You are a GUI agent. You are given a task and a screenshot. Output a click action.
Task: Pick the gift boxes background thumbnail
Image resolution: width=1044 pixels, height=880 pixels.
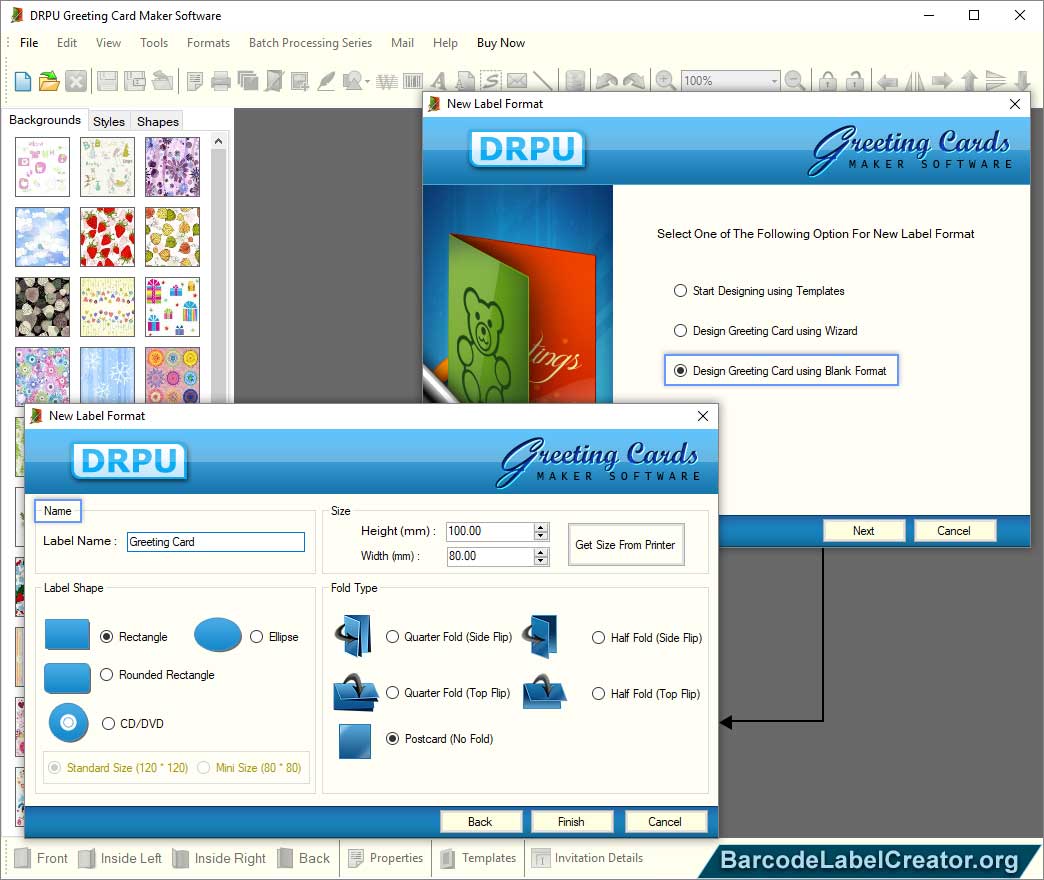[172, 307]
